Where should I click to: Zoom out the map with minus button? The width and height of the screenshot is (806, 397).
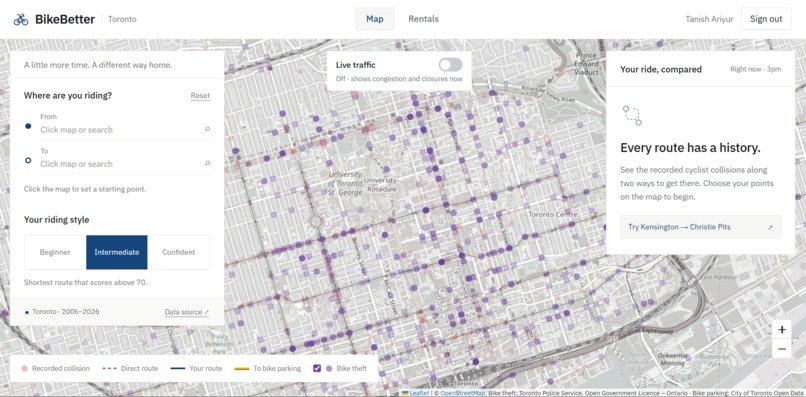click(x=782, y=349)
